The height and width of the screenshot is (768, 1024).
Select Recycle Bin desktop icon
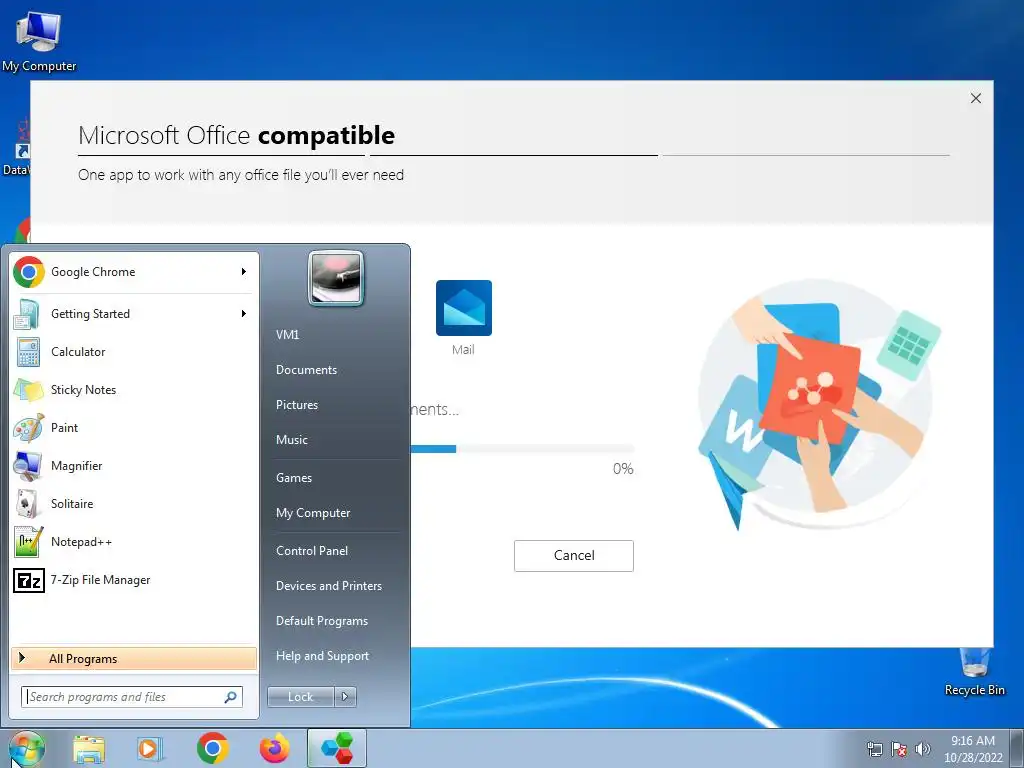tap(974, 673)
